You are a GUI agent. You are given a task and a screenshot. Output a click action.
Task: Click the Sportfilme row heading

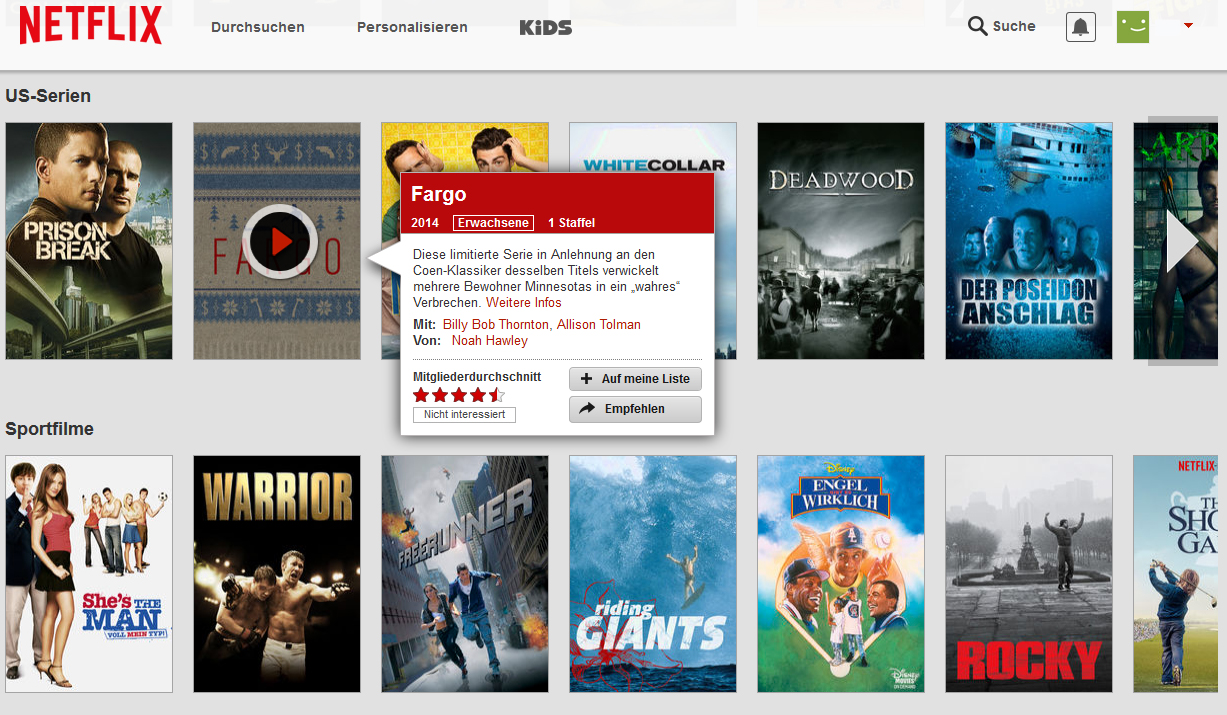pyautogui.click(x=49, y=429)
